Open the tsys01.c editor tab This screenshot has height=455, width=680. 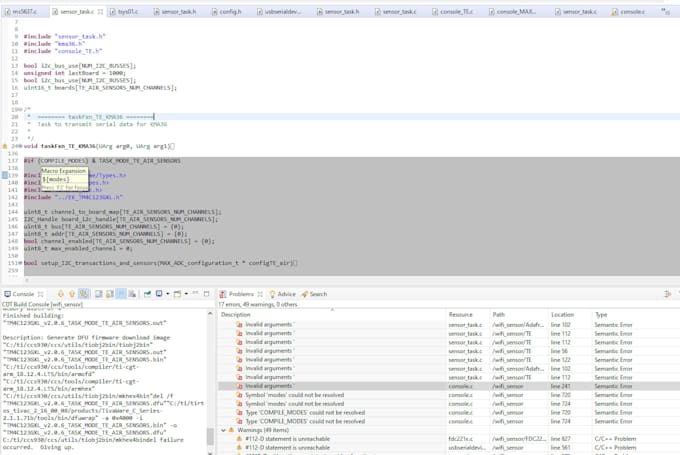coord(124,12)
